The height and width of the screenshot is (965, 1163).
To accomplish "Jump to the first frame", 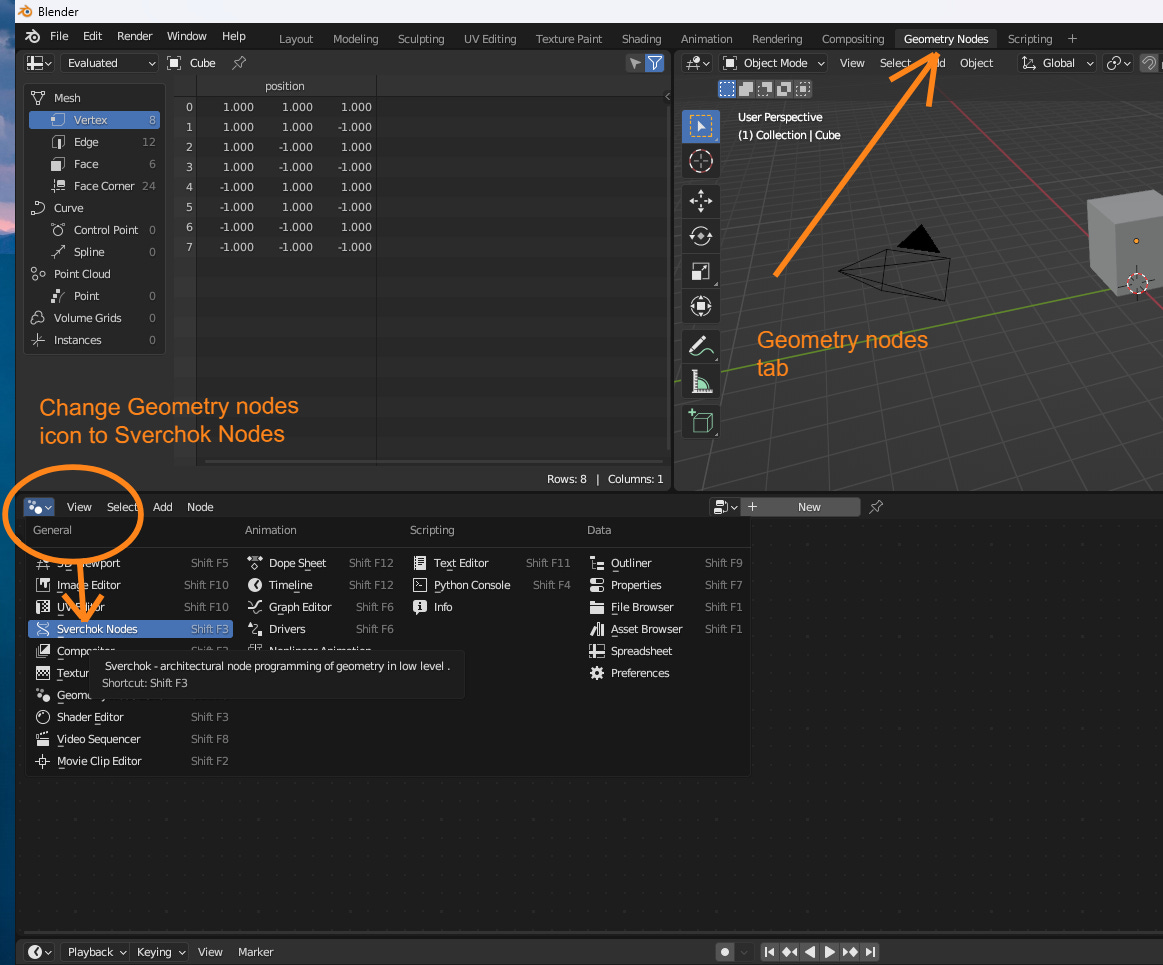I will [769, 952].
